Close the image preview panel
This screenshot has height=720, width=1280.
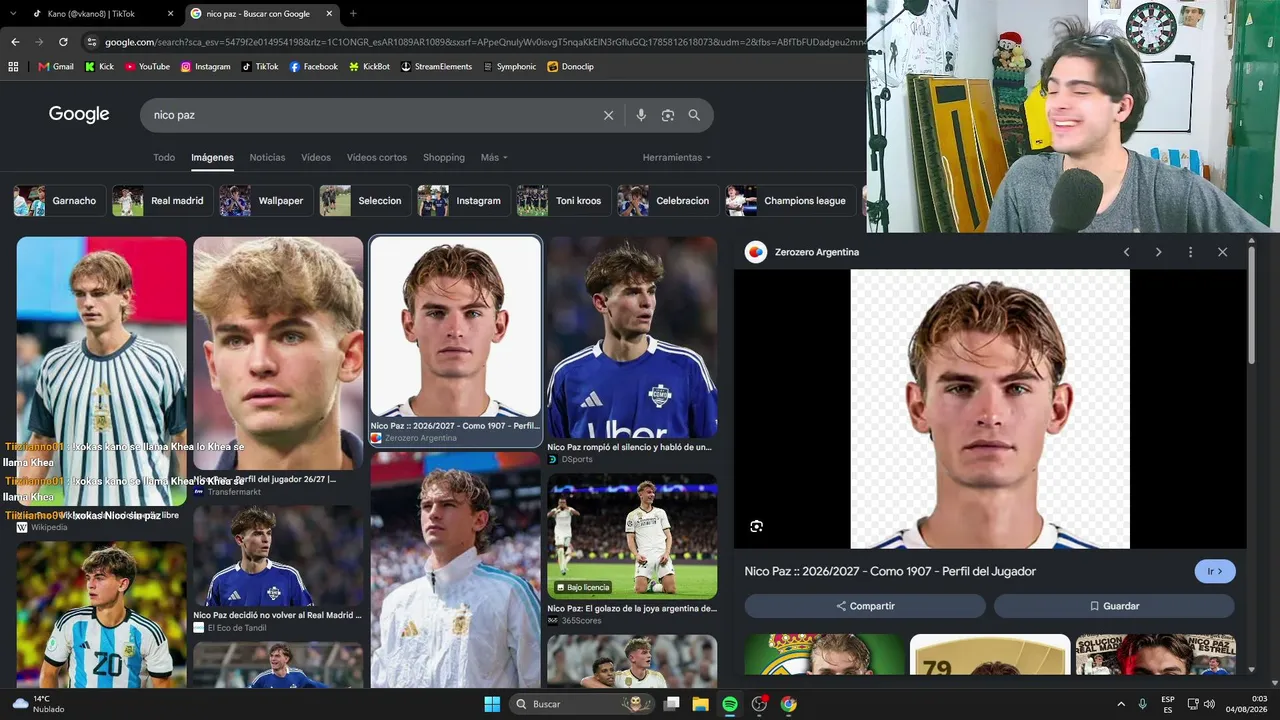click(x=1222, y=252)
